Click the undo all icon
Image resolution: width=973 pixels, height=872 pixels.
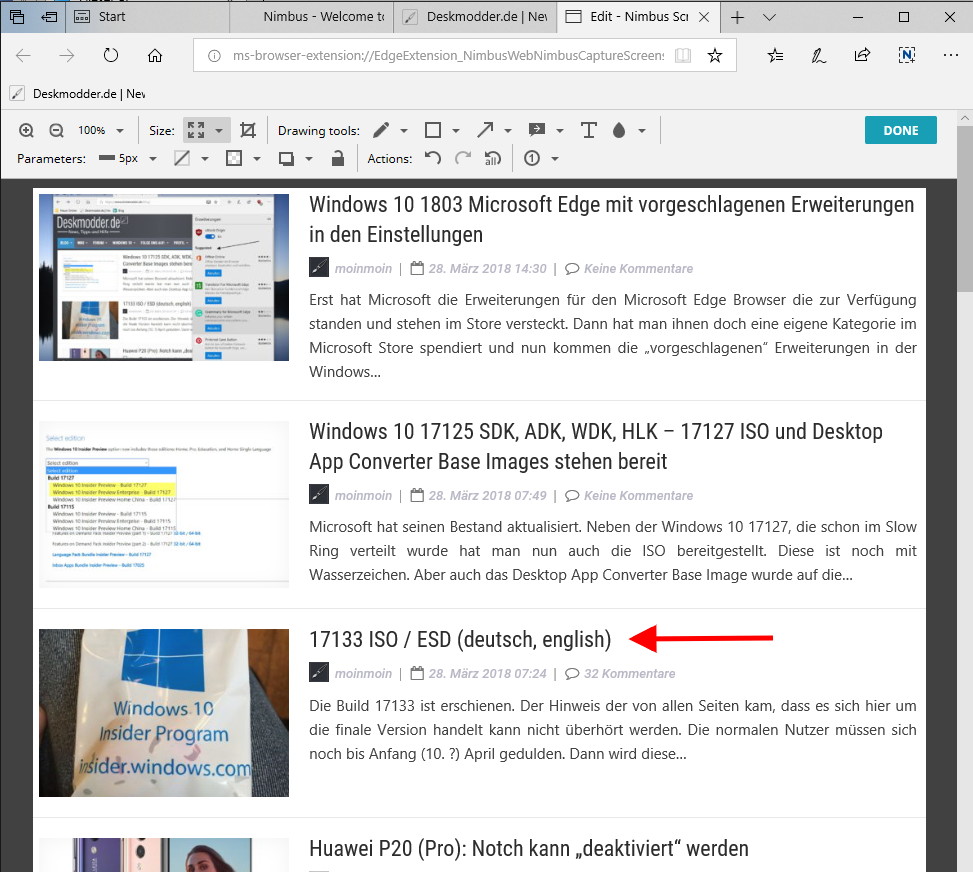point(492,158)
